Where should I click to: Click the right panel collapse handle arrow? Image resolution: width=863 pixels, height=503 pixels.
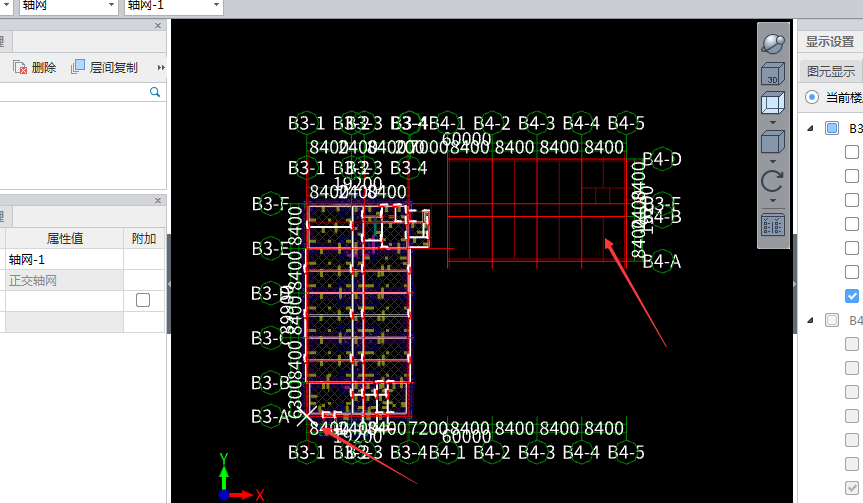click(x=795, y=284)
